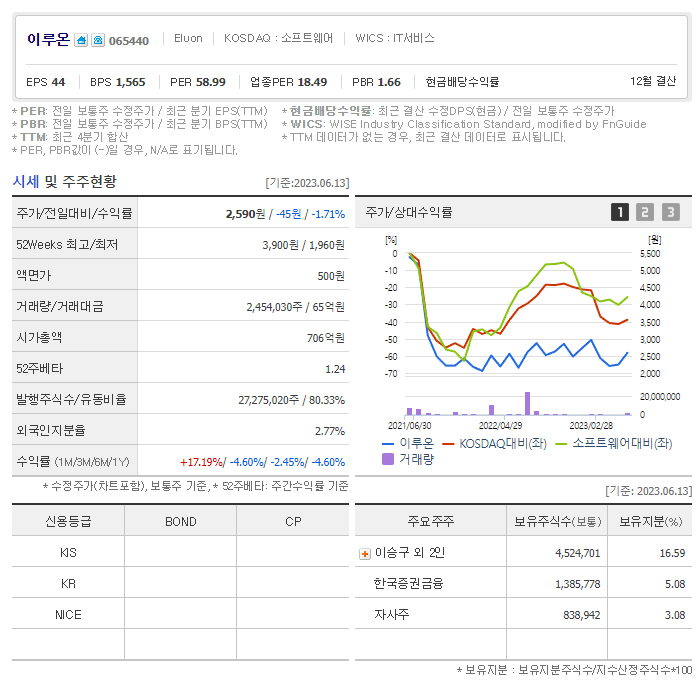The width and height of the screenshot is (700, 689).
Task: Click the current price 2,590원
Action: (x=245, y=214)
